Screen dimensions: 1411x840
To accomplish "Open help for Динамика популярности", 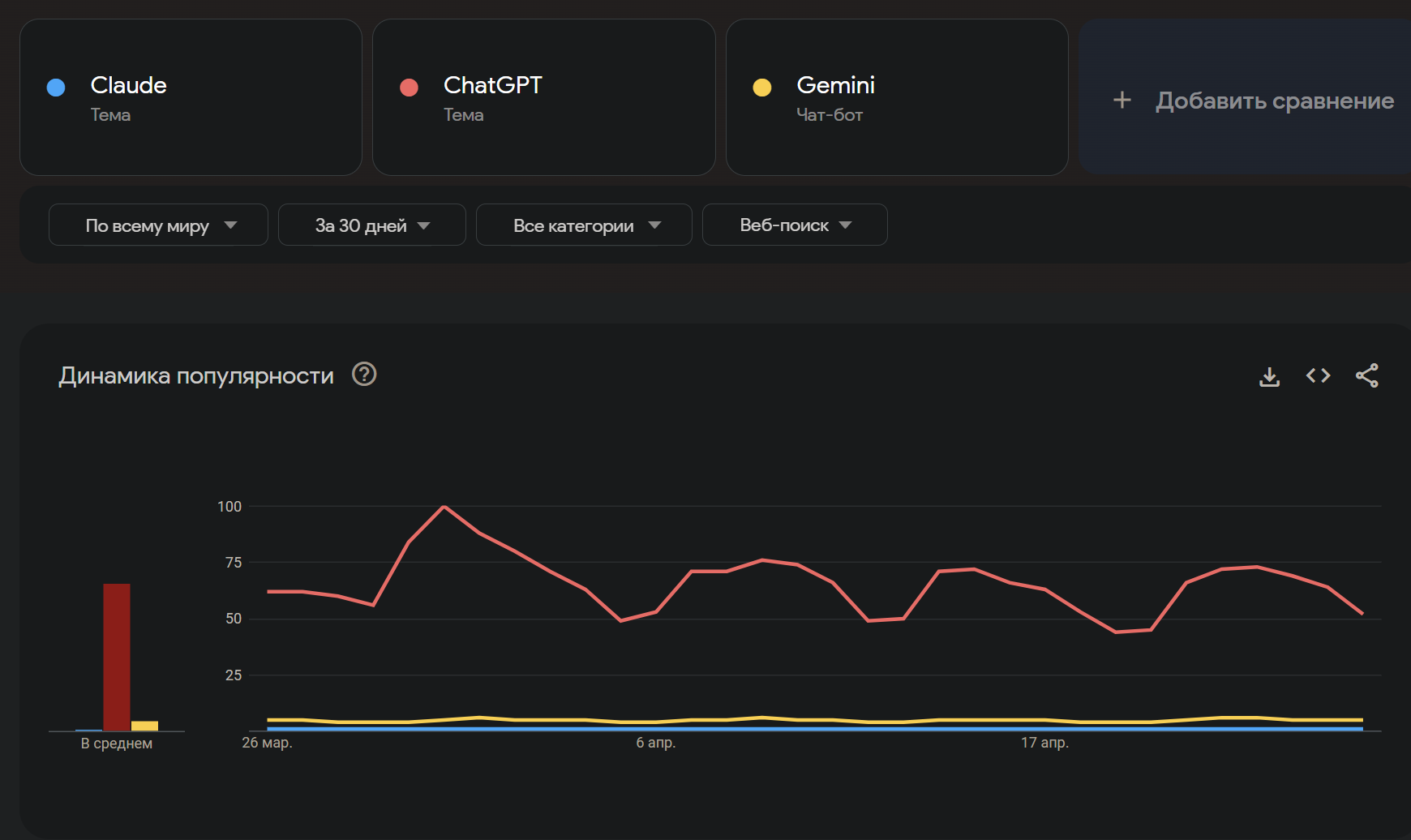I will coord(364,375).
